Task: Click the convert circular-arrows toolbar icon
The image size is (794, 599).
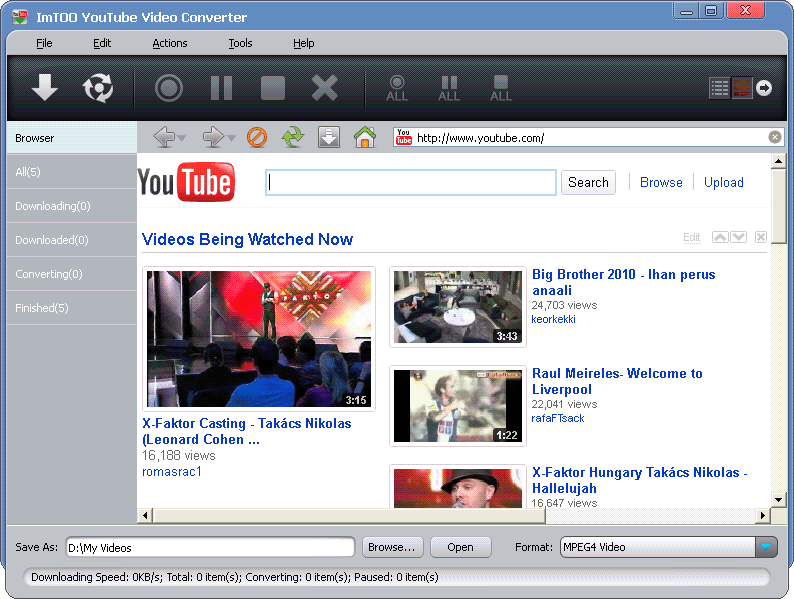Action: [98, 88]
